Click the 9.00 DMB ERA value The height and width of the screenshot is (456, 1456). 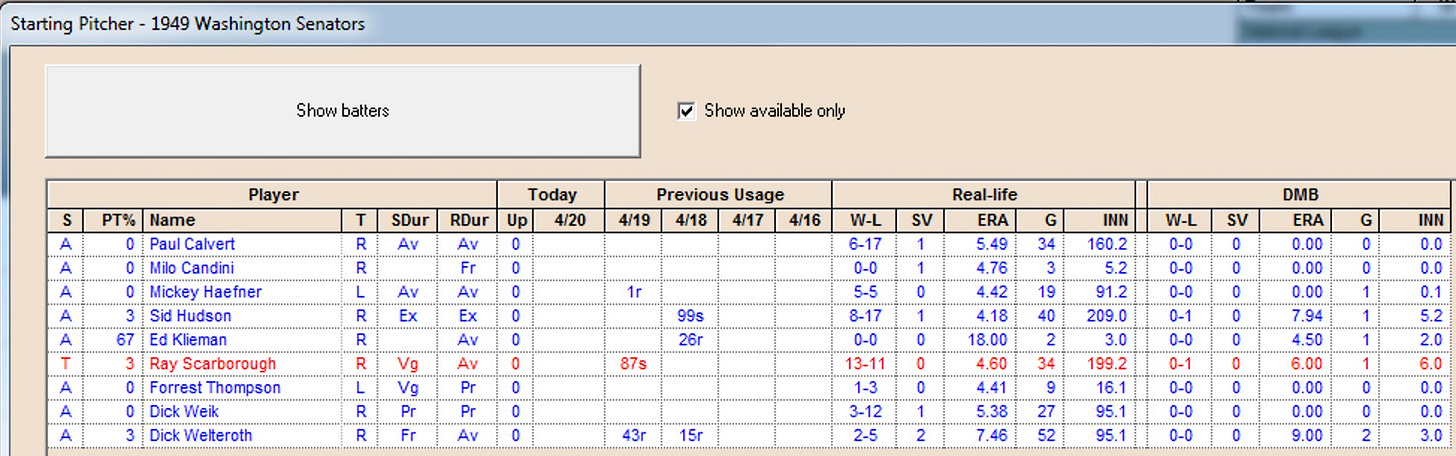tap(1308, 436)
